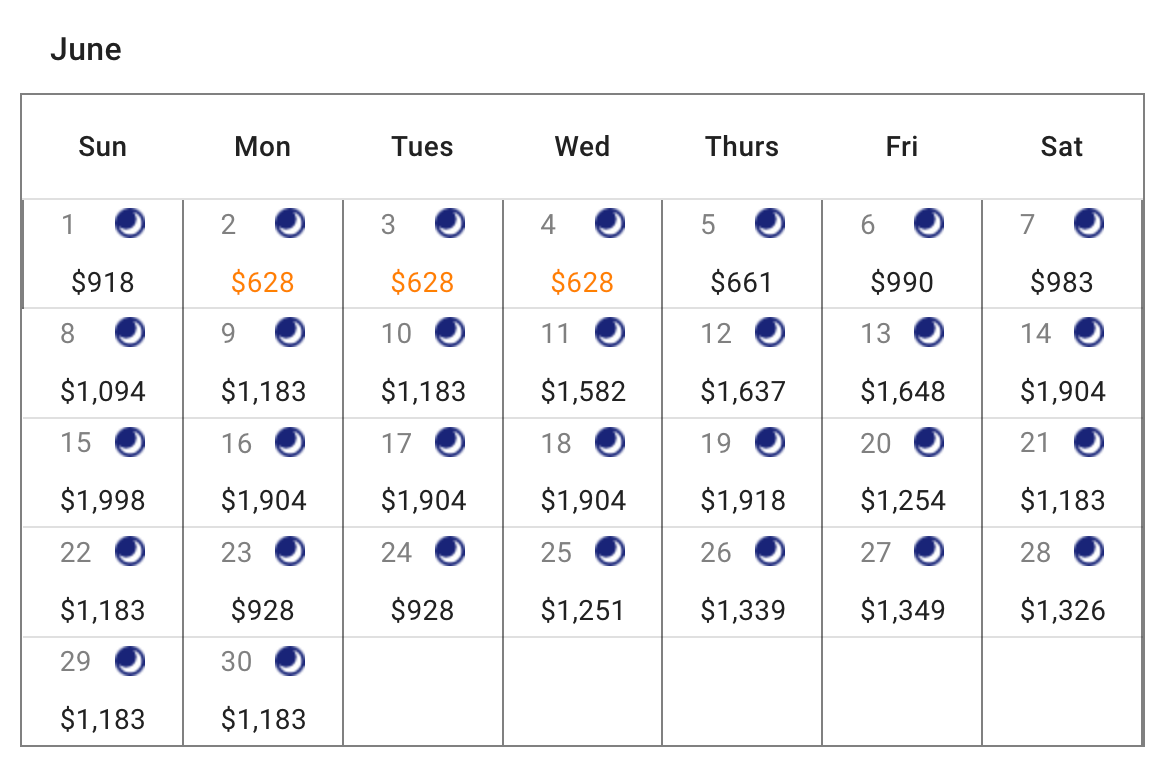Select the $661 price on June 5
Image resolution: width=1162 pixels, height=772 pixels.
[741, 282]
